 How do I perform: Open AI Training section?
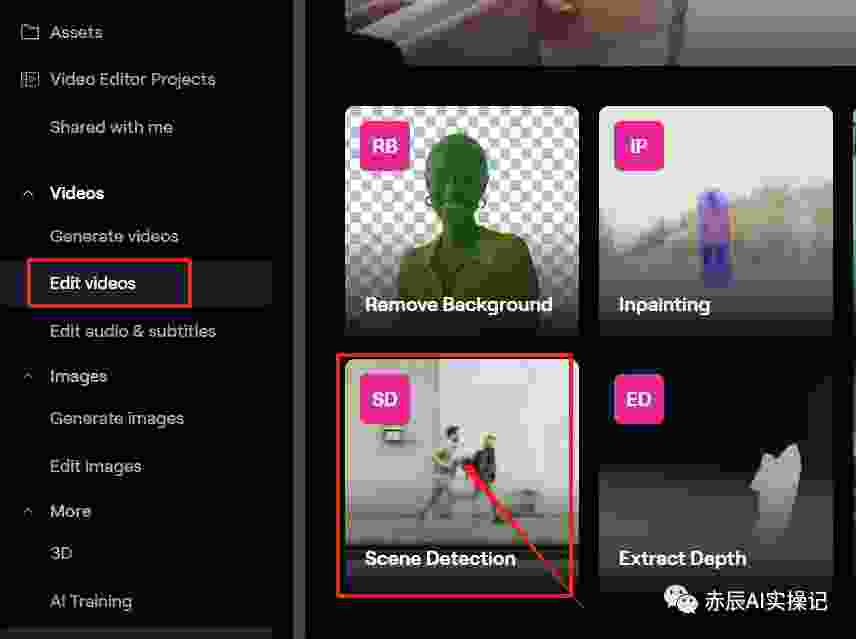91,601
